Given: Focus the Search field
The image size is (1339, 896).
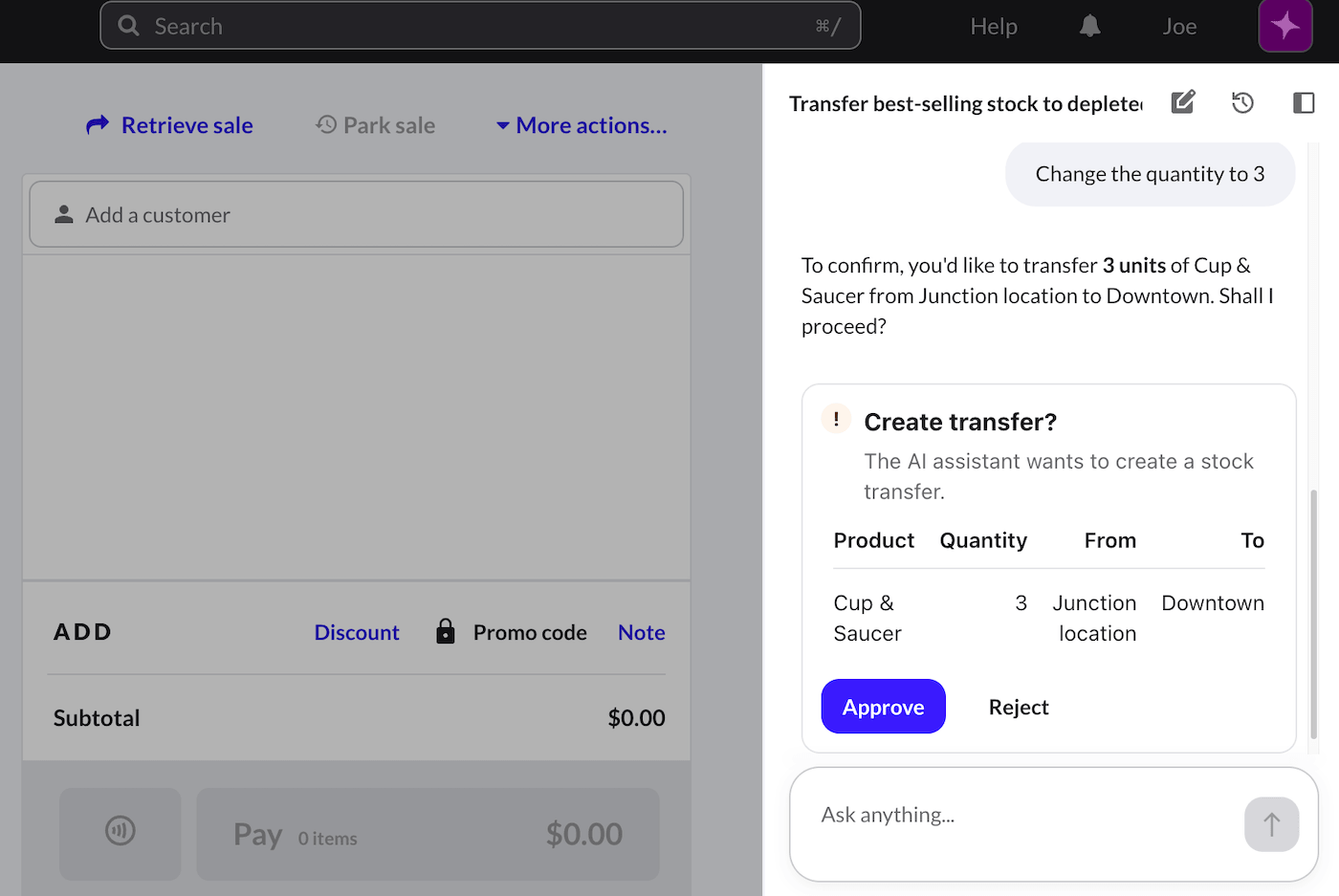Looking at the screenshot, I should 480,26.
